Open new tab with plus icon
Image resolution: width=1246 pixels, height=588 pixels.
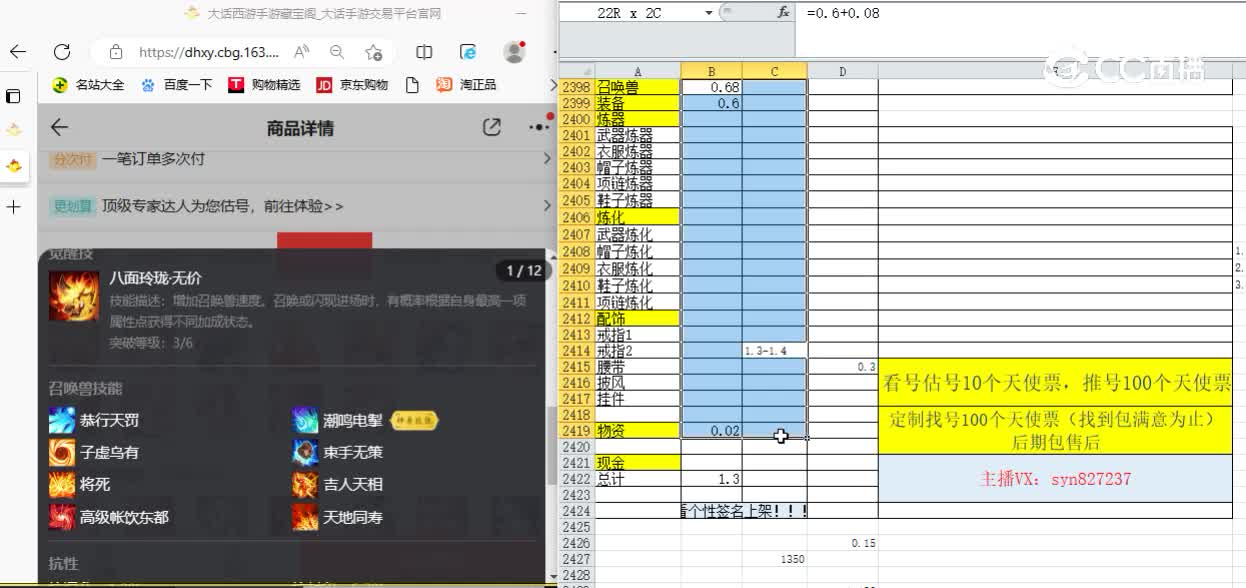[13, 207]
